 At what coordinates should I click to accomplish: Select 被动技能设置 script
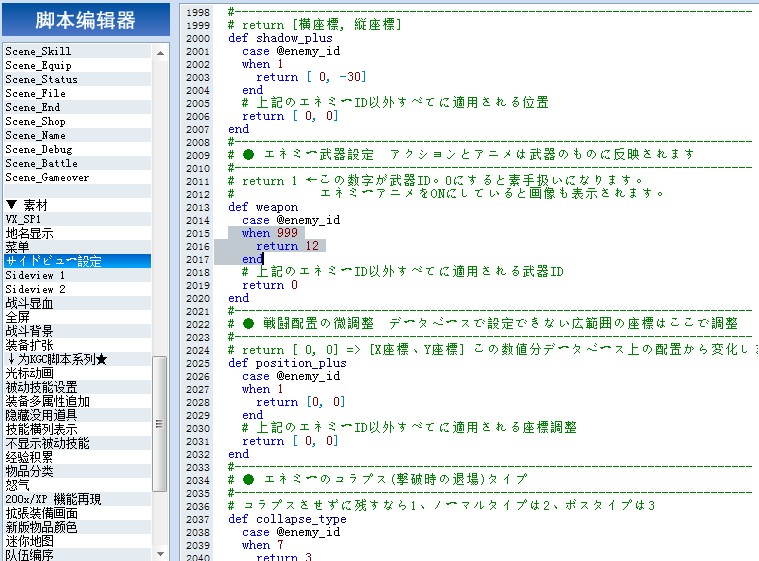[78, 388]
